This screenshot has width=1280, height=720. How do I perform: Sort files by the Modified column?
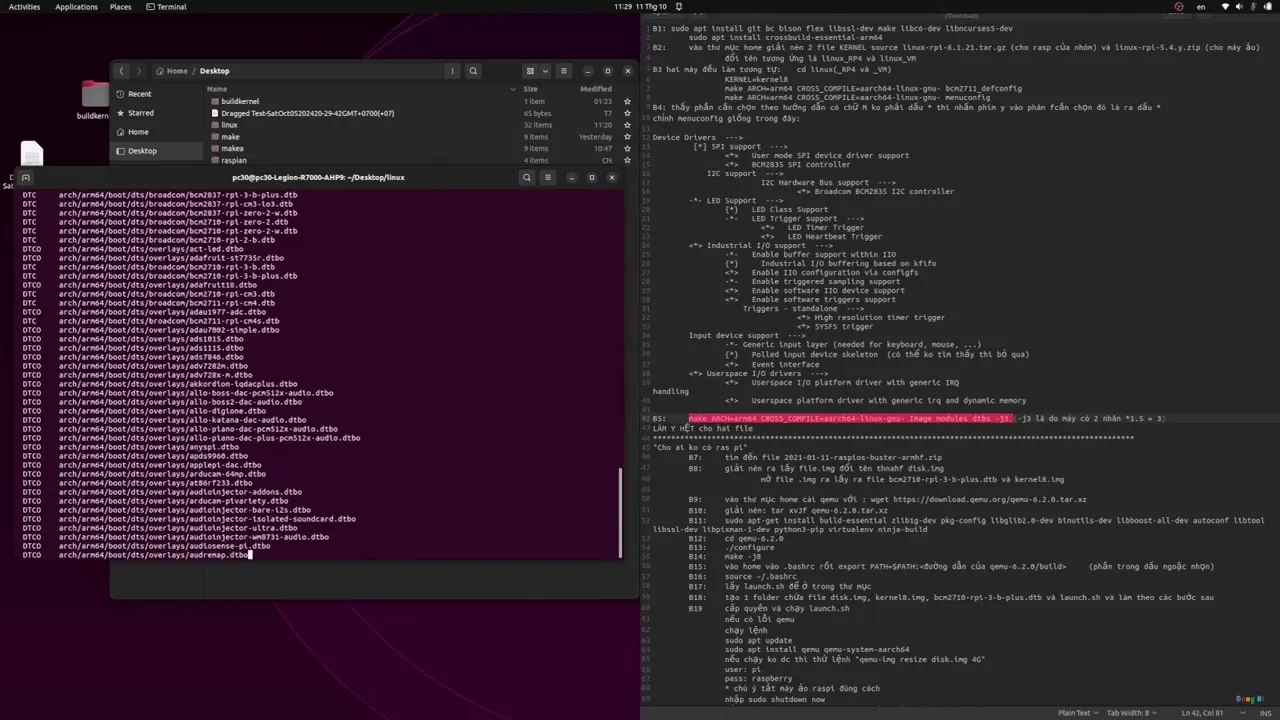(x=596, y=89)
